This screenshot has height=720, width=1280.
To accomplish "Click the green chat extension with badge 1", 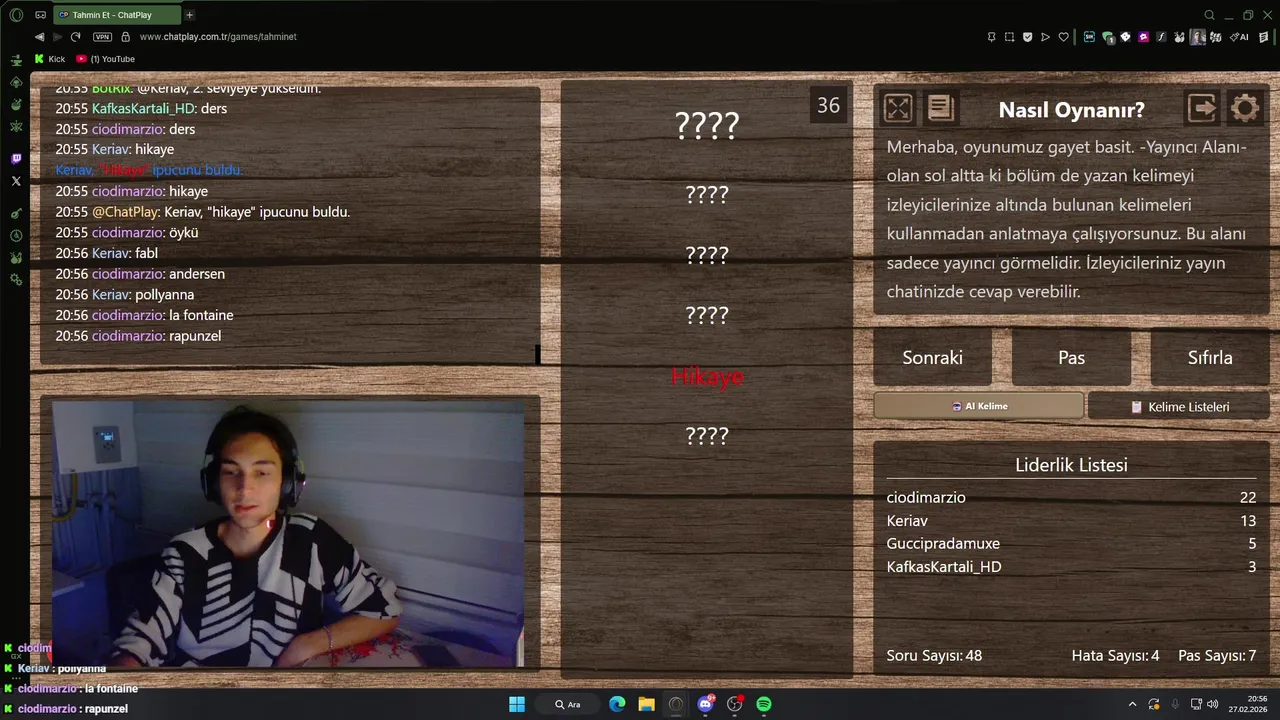I will [x=1108, y=37].
